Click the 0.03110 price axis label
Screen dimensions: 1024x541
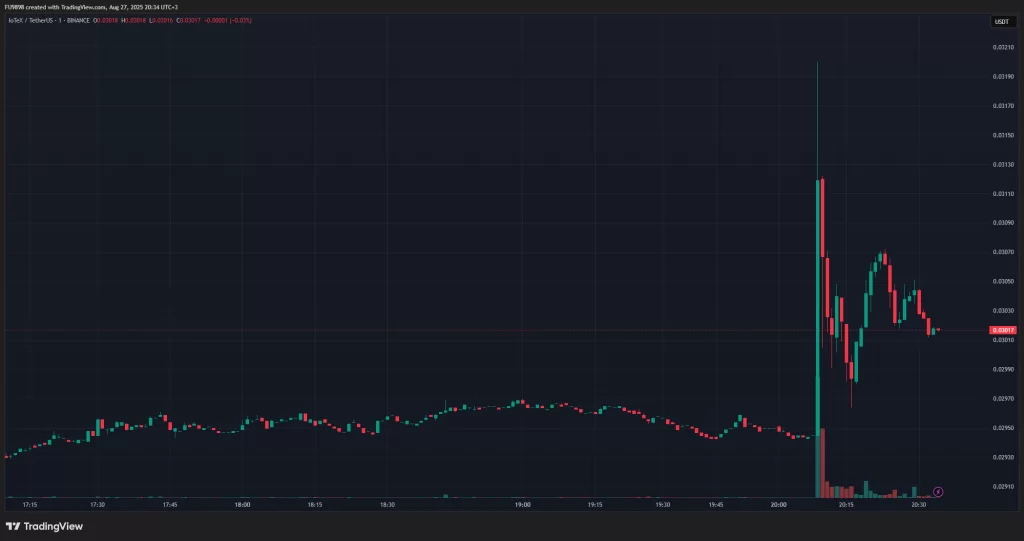[1002, 194]
